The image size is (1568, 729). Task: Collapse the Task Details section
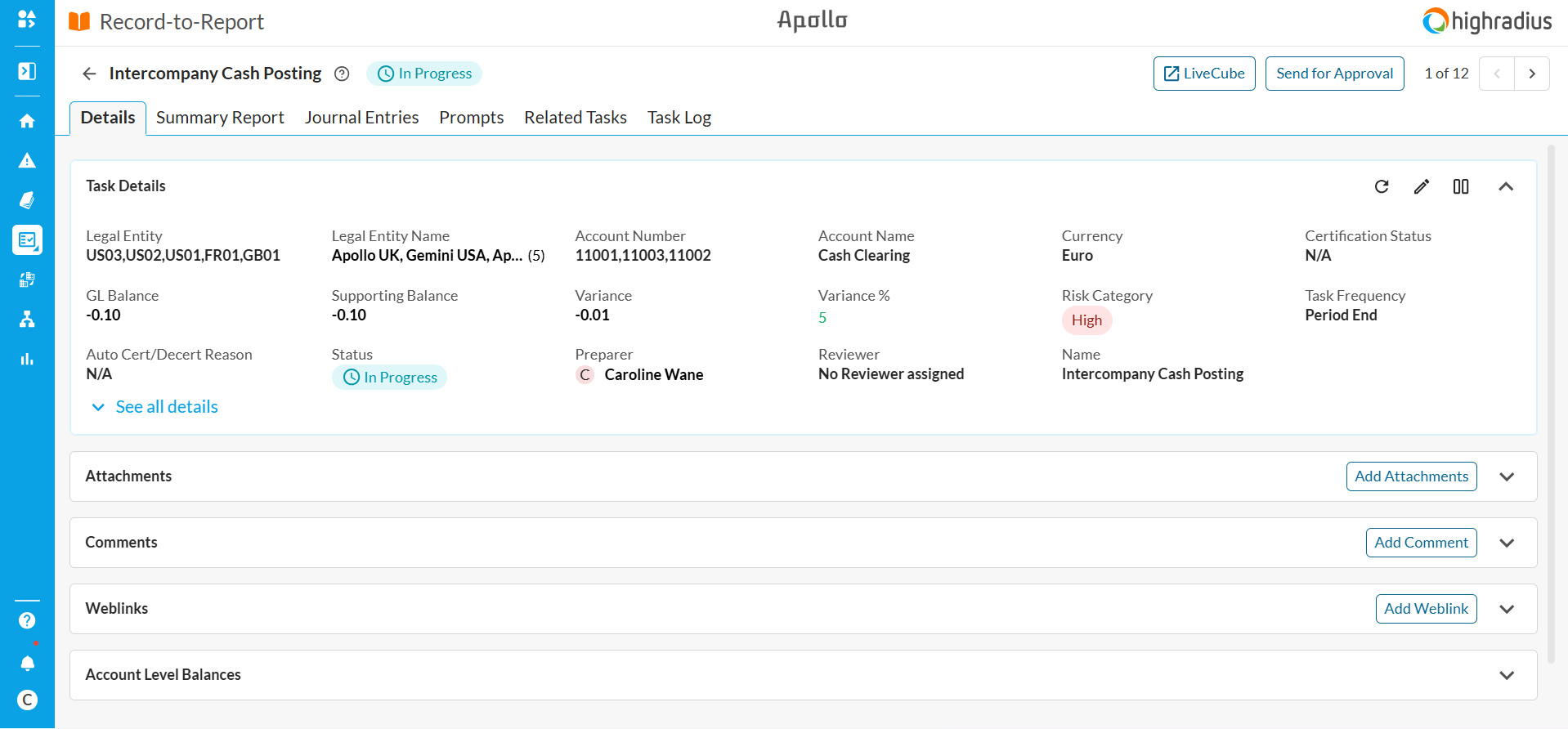1506,186
